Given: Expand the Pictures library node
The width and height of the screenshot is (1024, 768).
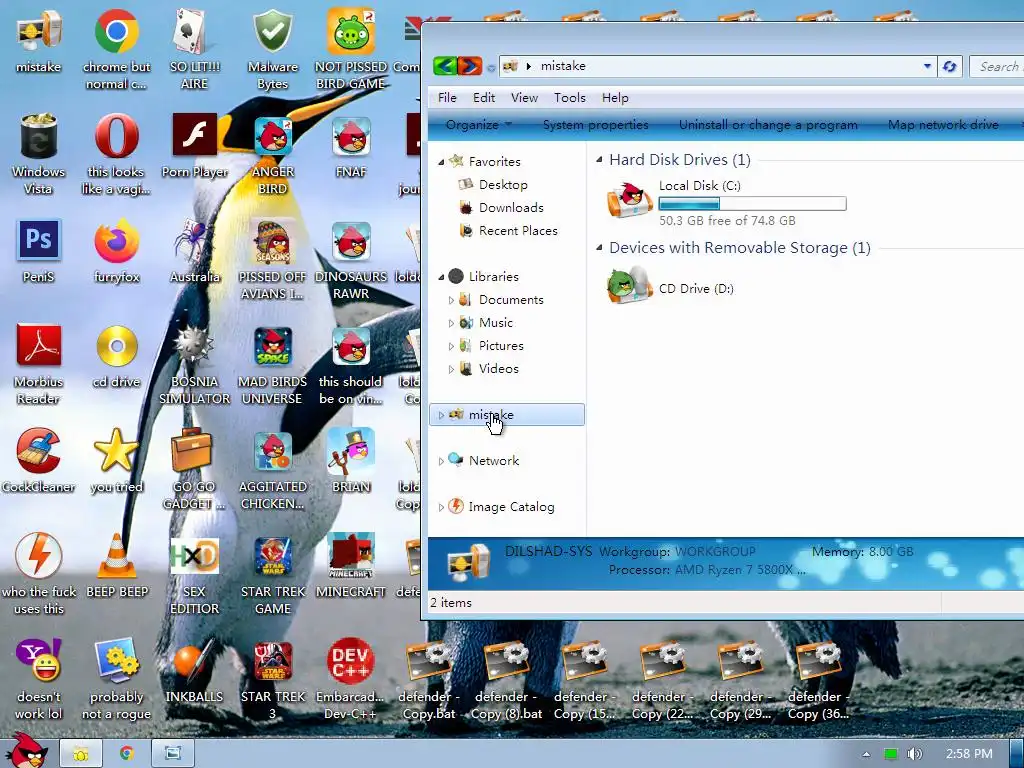Looking at the screenshot, I should click(451, 345).
